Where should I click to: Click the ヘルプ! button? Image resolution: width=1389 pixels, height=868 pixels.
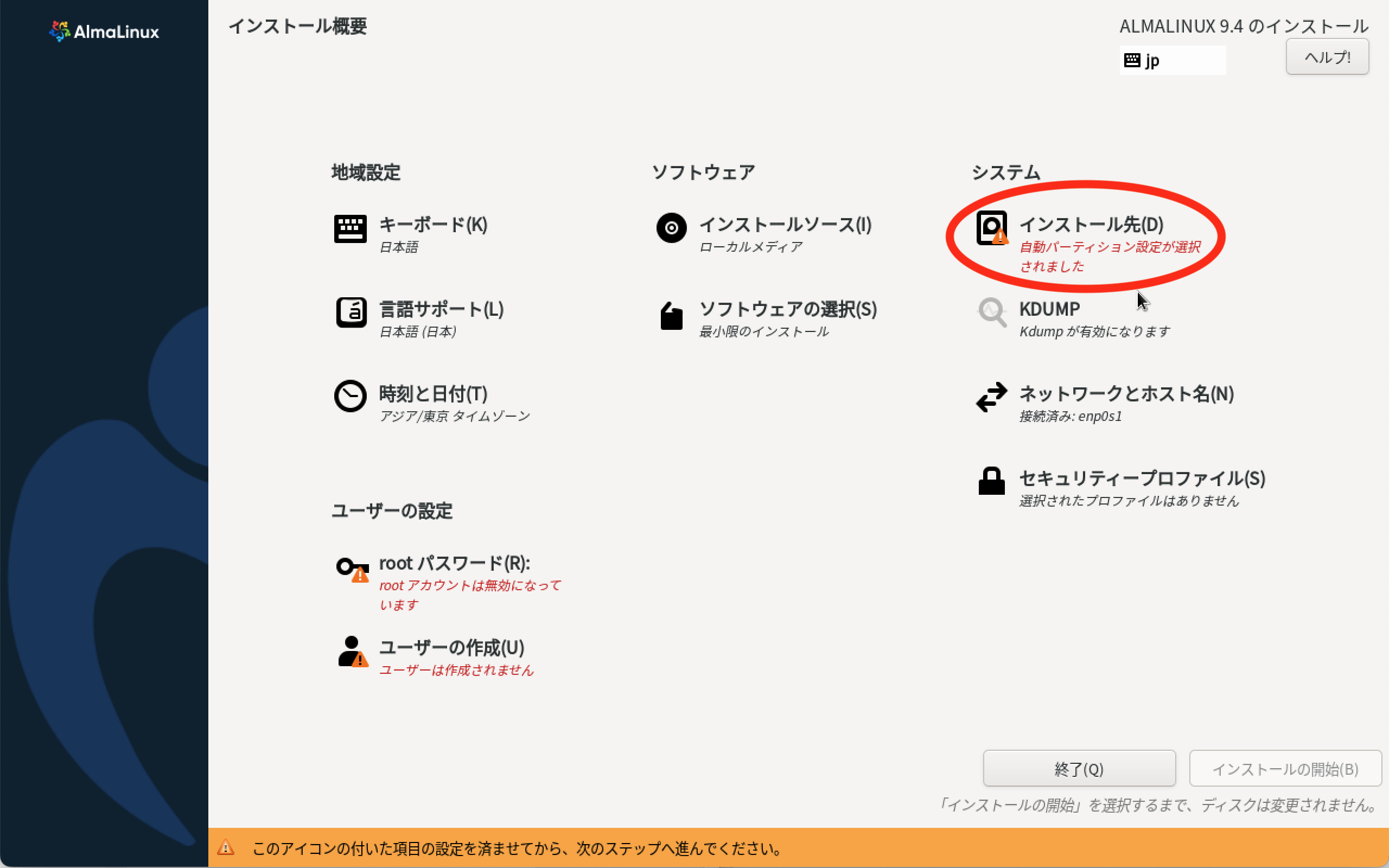[1327, 57]
